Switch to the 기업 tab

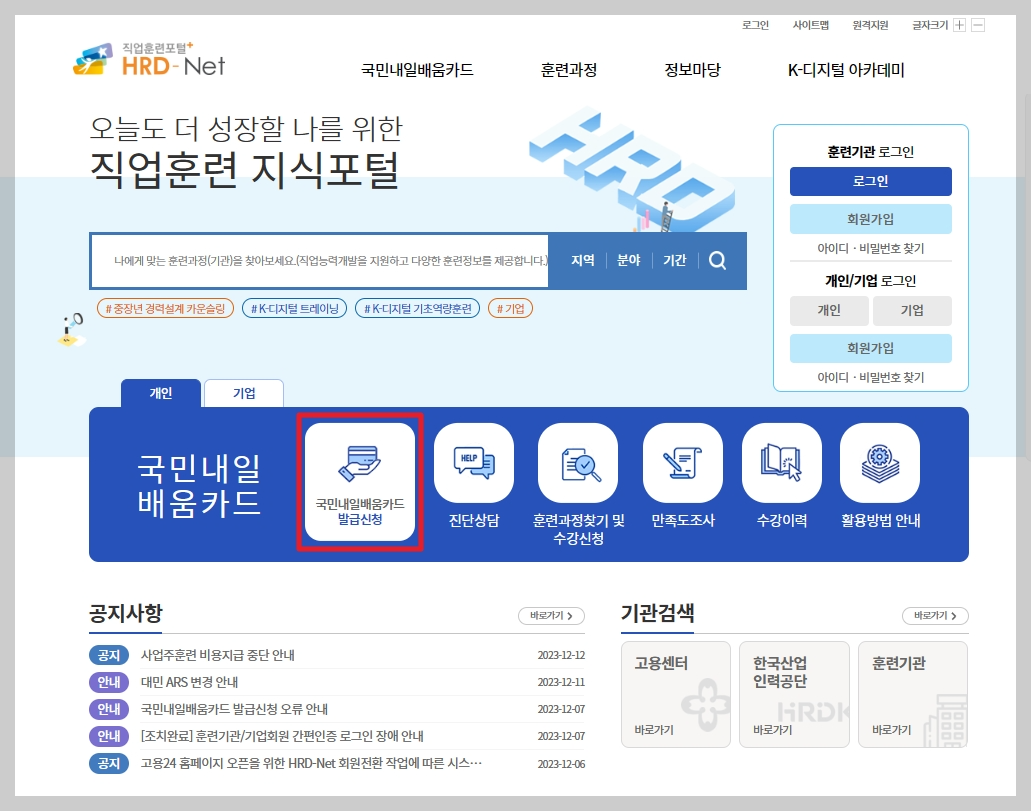(244, 393)
